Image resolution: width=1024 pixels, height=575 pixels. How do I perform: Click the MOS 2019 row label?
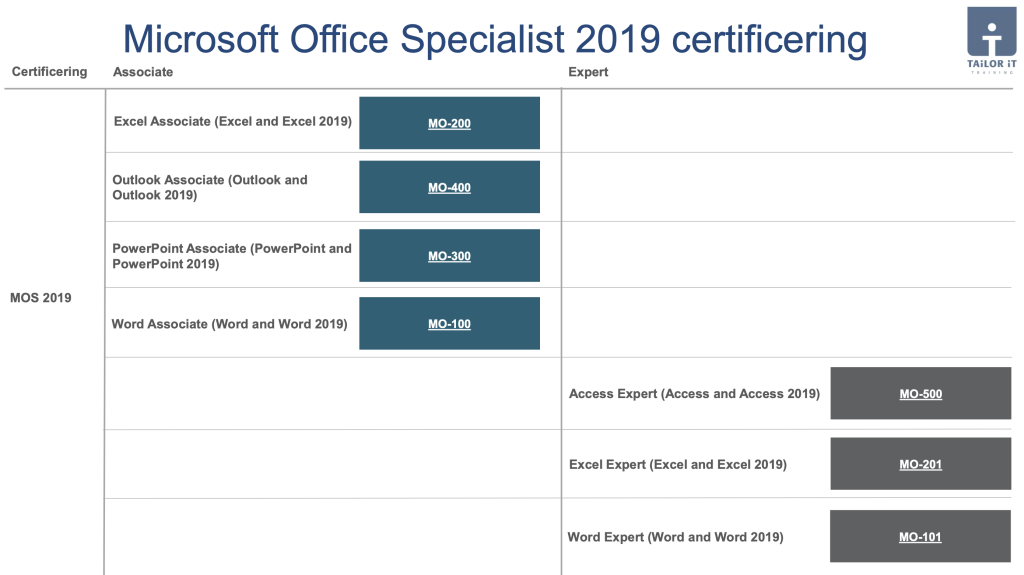coord(41,298)
